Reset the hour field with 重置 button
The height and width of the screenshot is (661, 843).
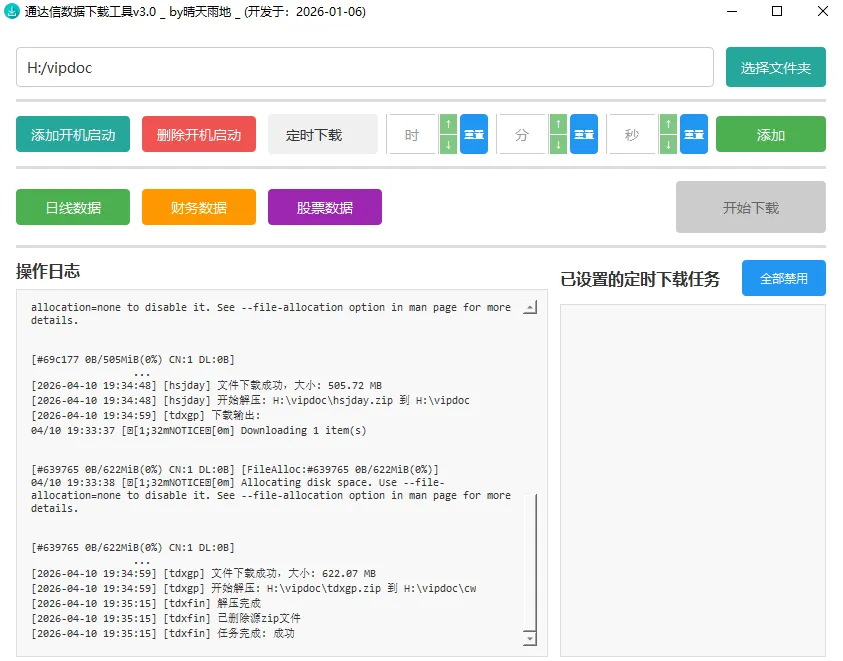pos(474,134)
